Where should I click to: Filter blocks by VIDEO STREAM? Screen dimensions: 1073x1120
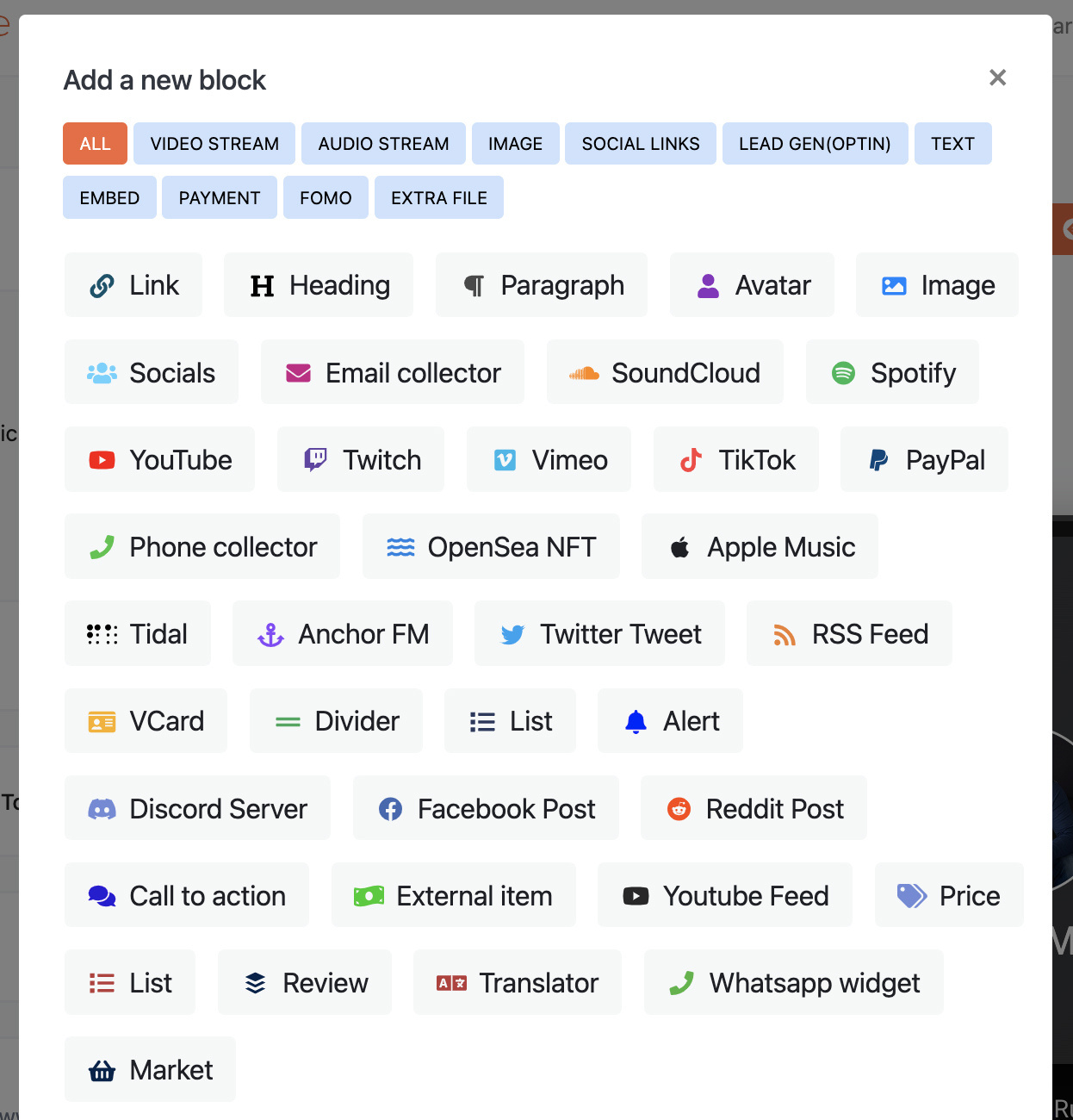point(214,143)
